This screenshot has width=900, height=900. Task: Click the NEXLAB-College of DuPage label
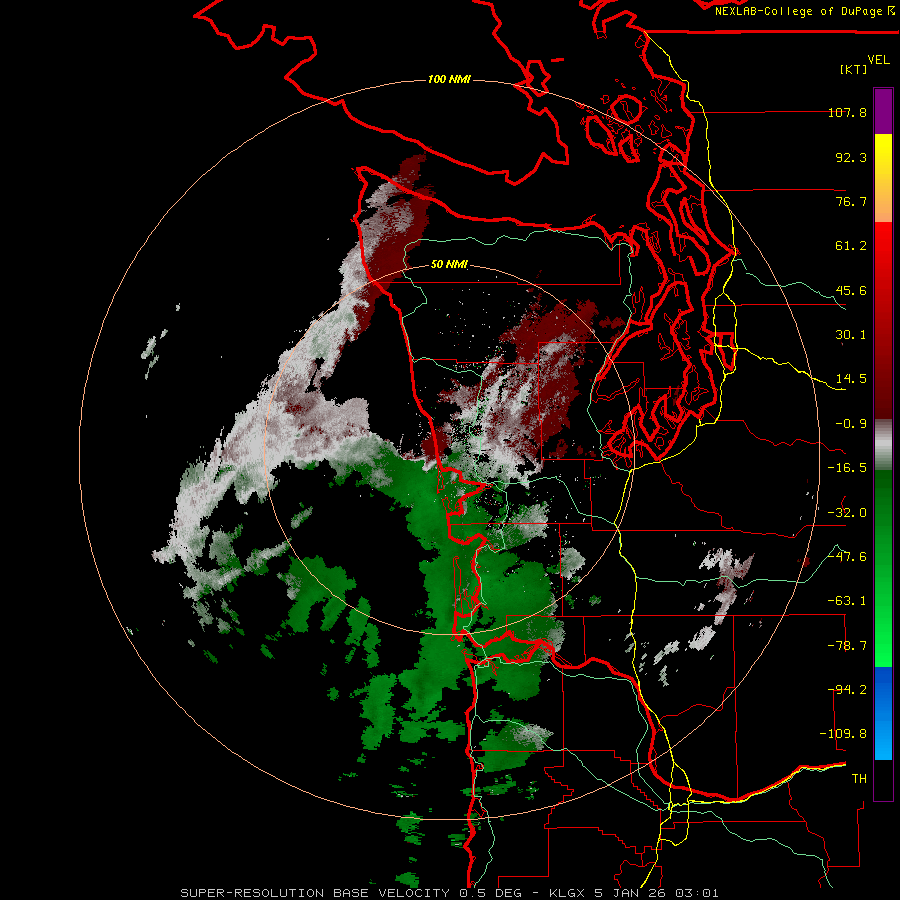(x=804, y=11)
